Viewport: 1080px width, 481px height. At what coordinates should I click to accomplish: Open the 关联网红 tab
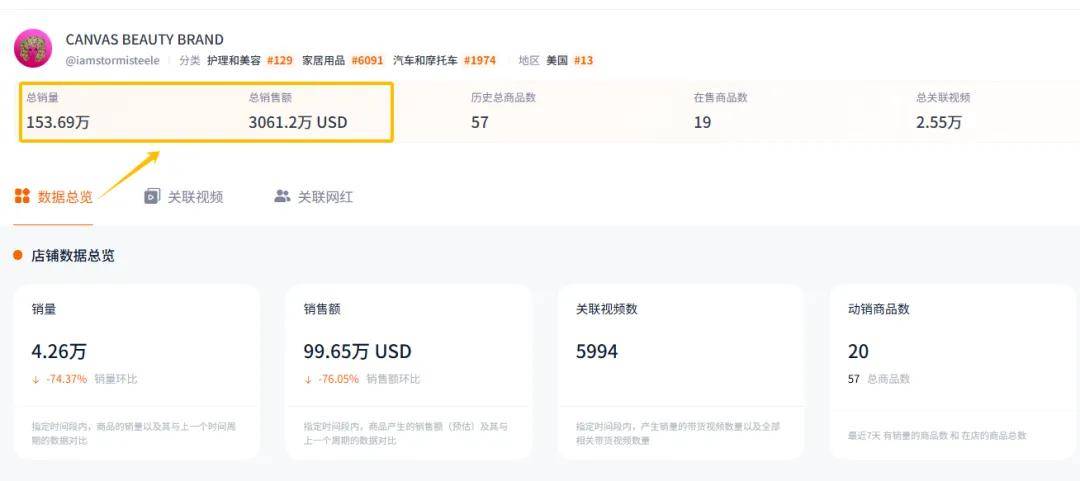[325, 197]
